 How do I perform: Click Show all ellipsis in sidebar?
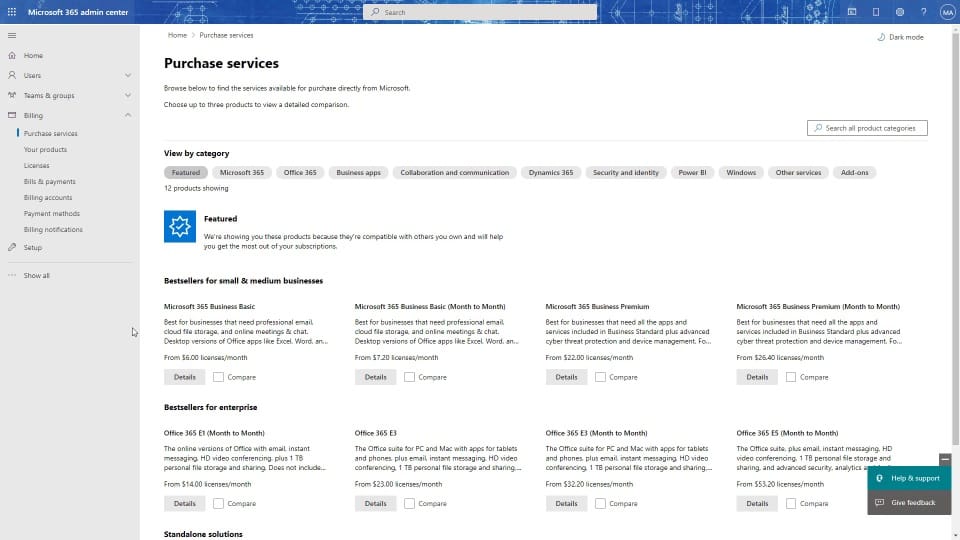pyautogui.click(x=36, y=276)
